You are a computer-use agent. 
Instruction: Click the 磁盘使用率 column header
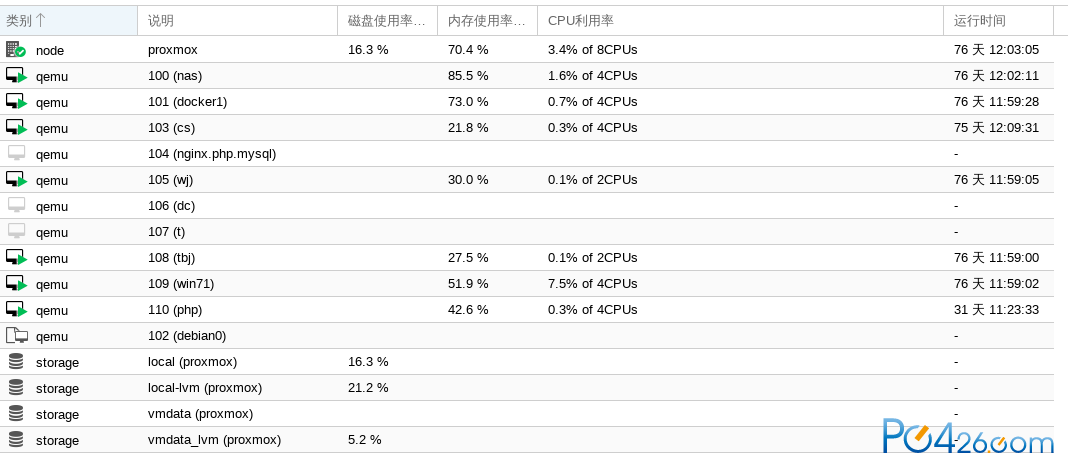(x=388, y=20)
